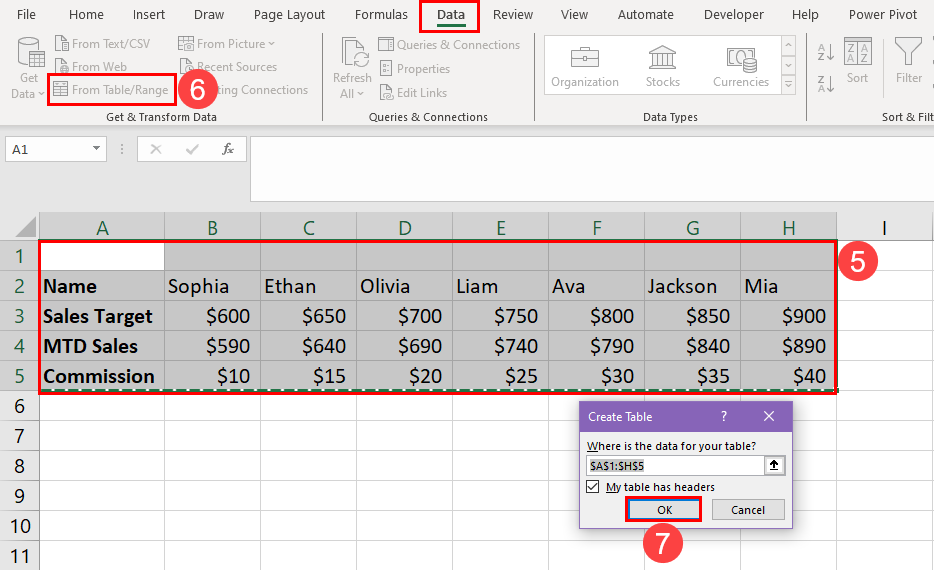Click the MTD Sales label cell

tap(102, 346)
